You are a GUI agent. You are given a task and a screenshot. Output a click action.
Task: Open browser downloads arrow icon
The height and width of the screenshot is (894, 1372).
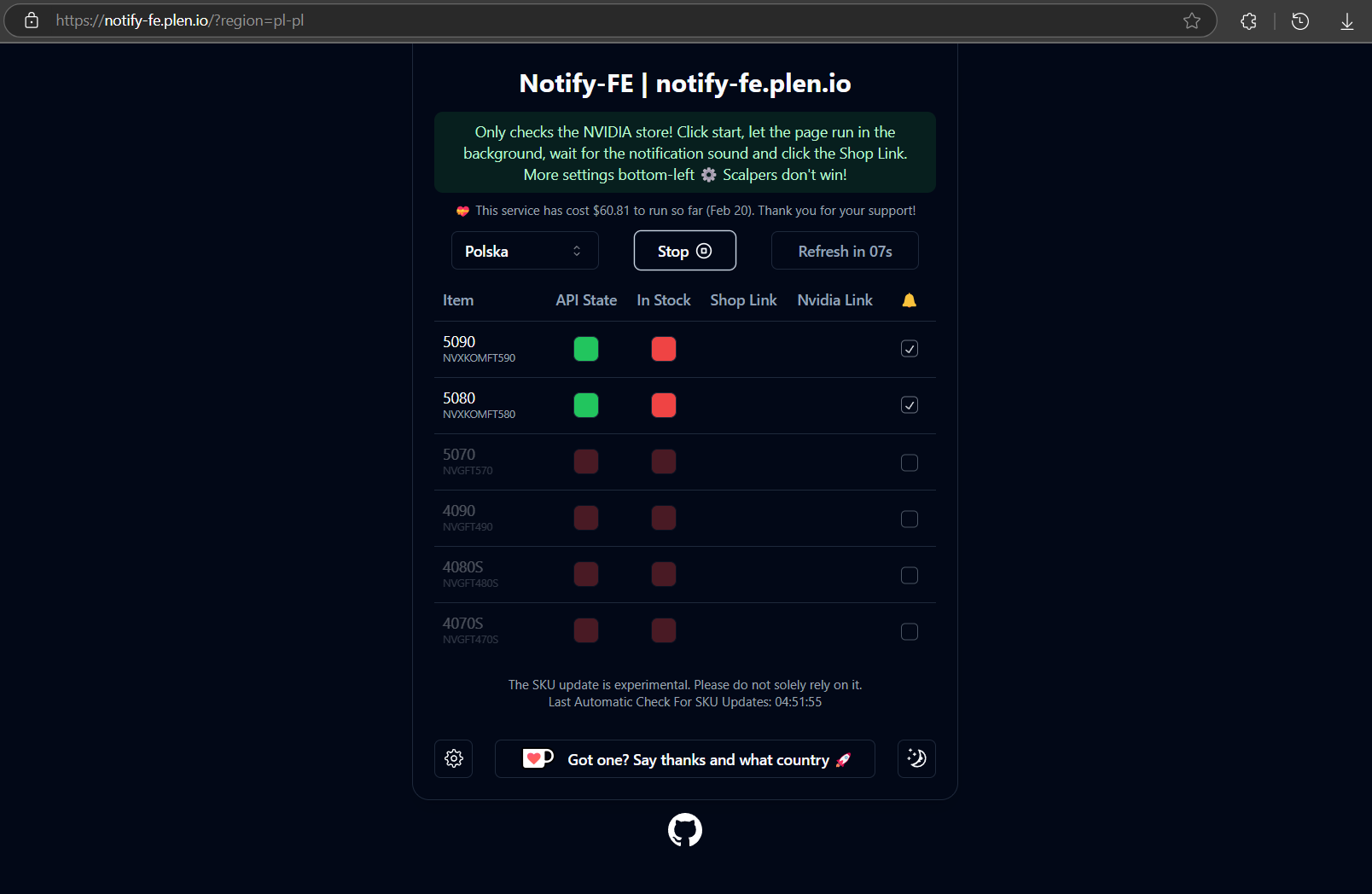point(1347,21)
